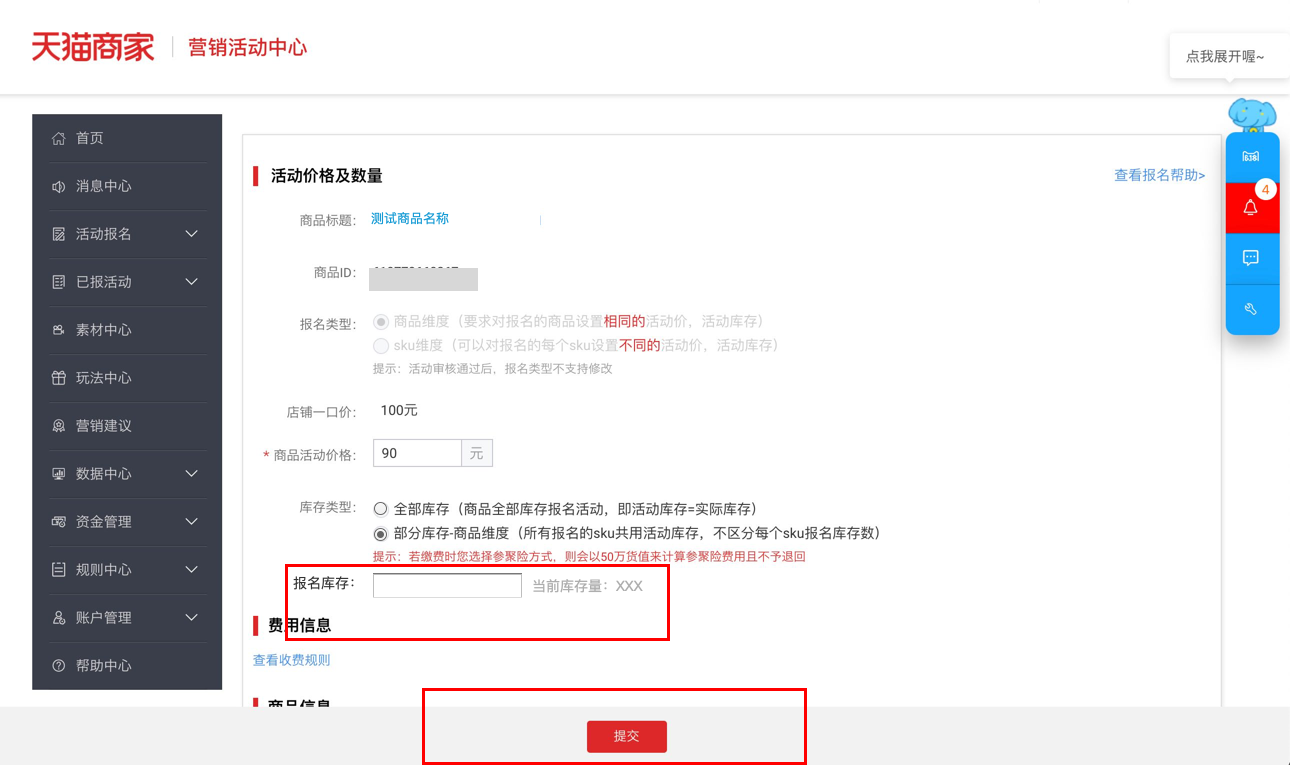The width and height of the screenshot is (1290, 765).
Task: Focus the 商品活动价格 input field
Action: coord(417,453)
